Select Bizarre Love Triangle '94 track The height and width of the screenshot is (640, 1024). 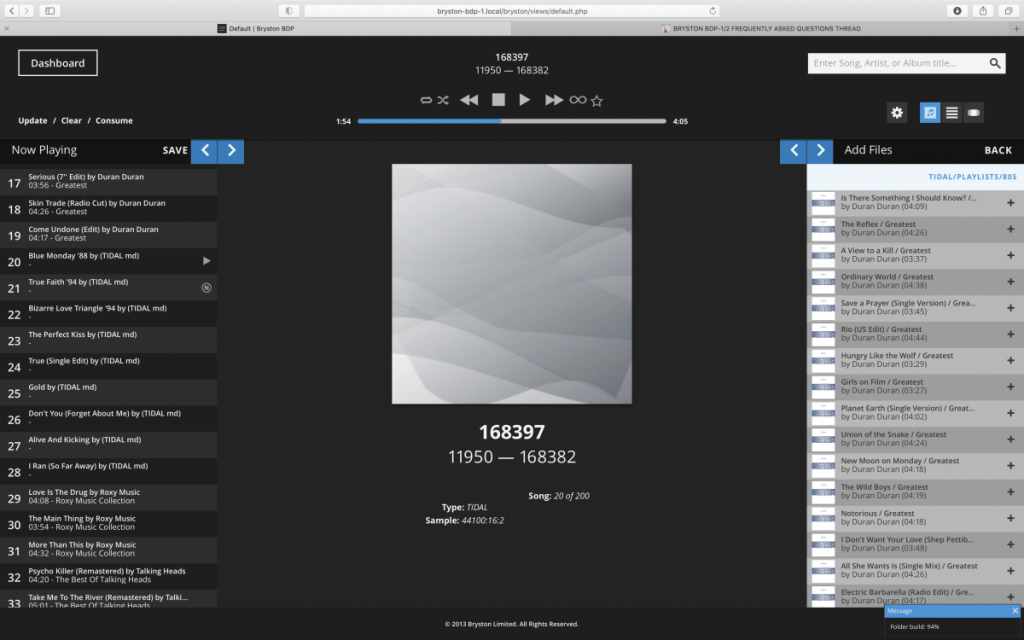click(x=108, y=313)
